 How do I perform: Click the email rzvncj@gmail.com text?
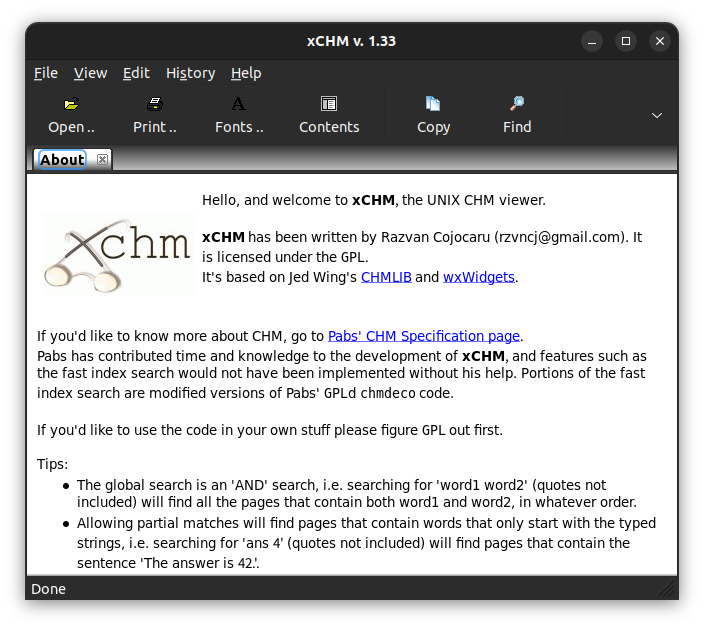coord(559,237)
